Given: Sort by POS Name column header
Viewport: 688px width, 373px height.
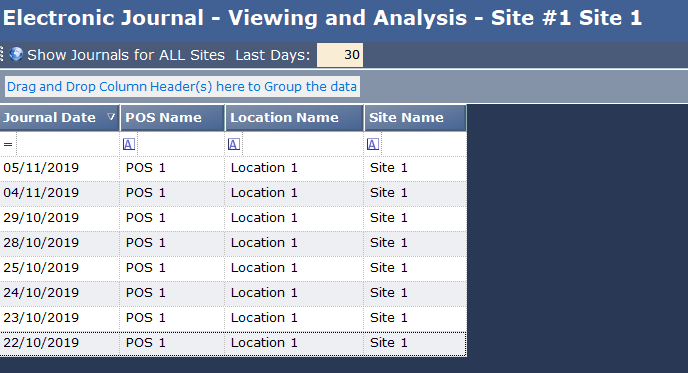Looking at the screenshot, I should (172, 118).
